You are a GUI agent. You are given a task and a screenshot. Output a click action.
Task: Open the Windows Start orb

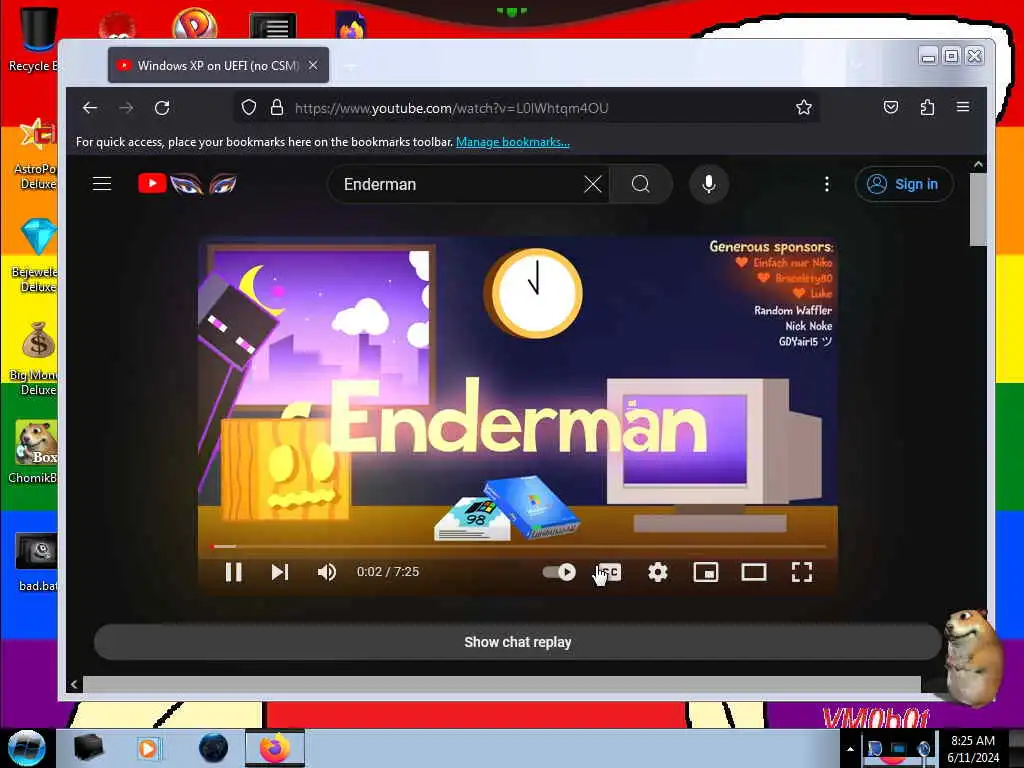click(x=27, y=748)
